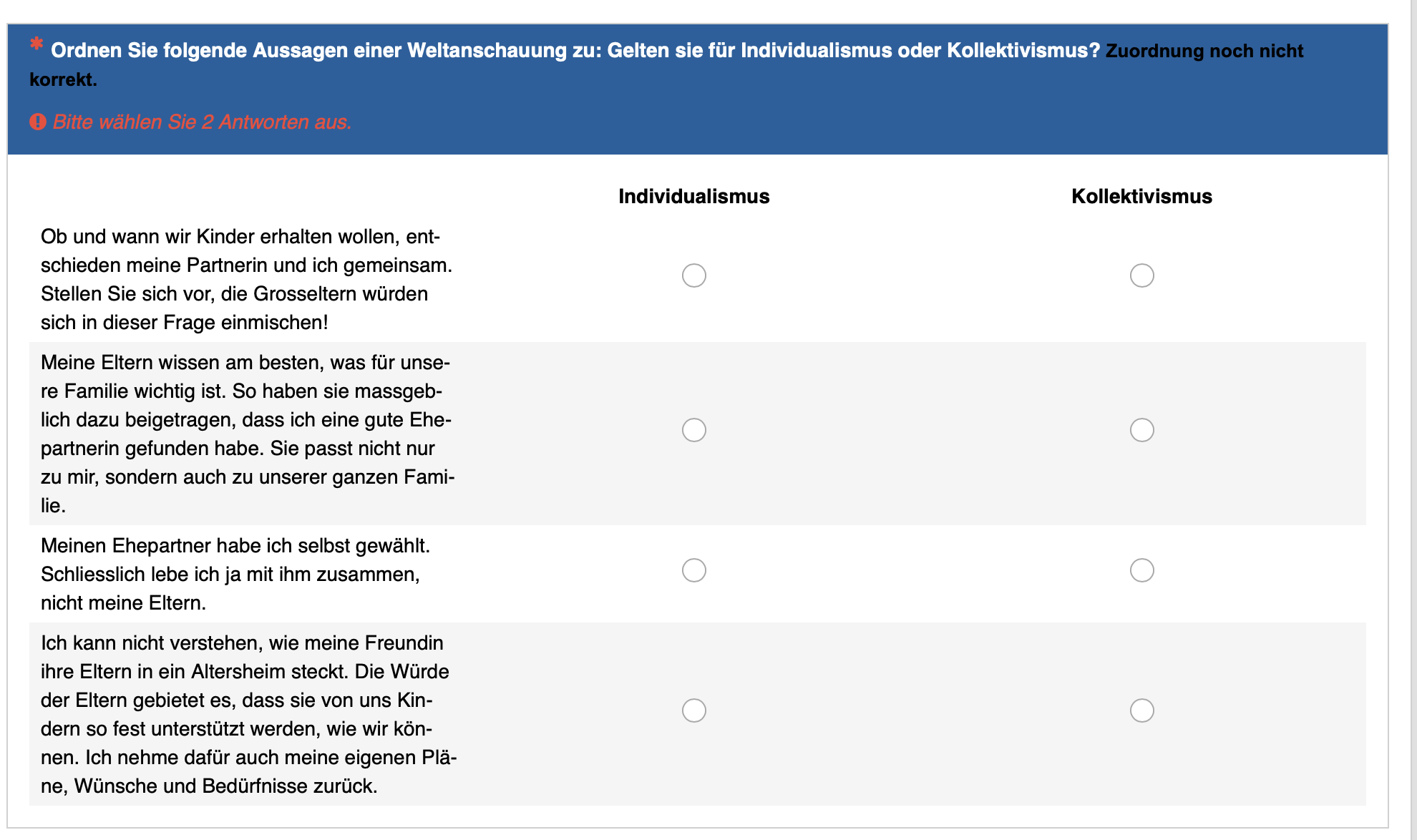Click the Kollektivismus column header
The width and height of the screenshot is (1417, 840).
tap(1141, 197)
